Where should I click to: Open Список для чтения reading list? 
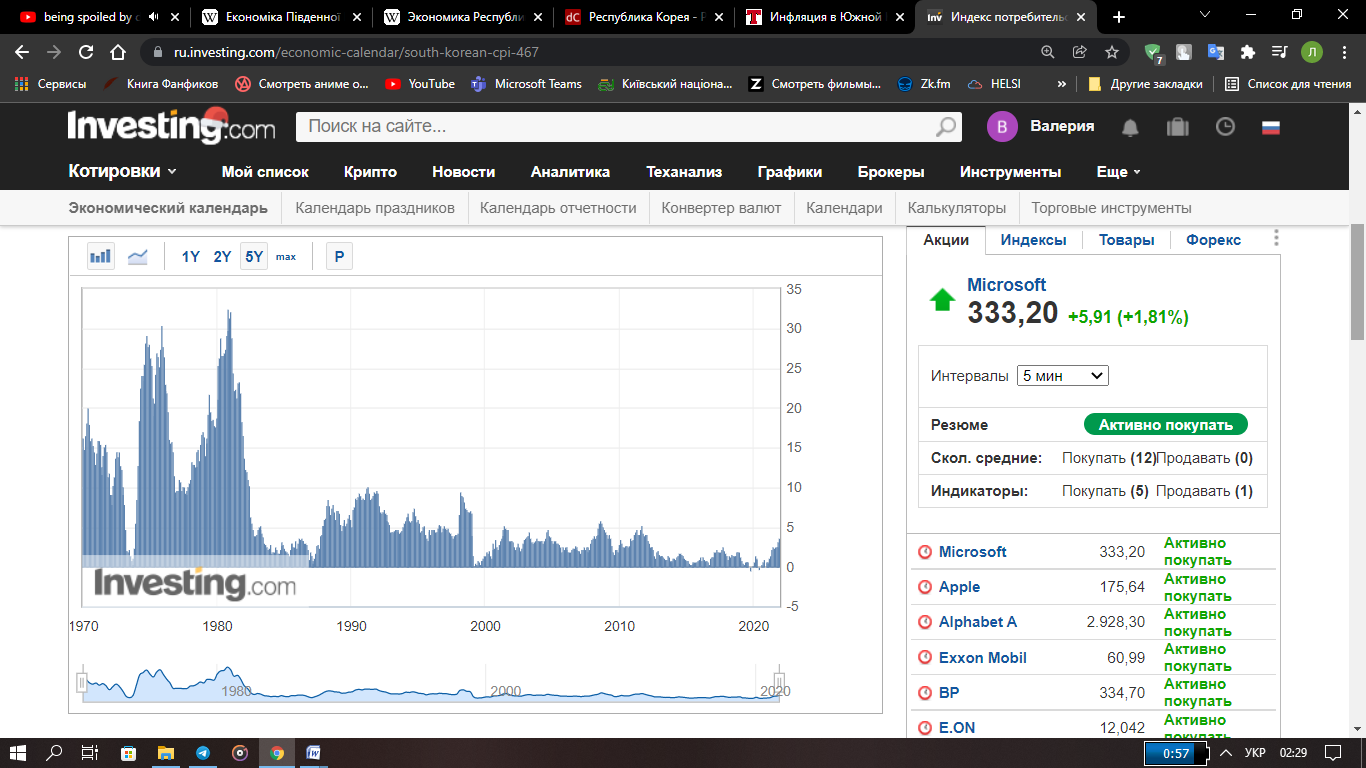point(1288,84)
